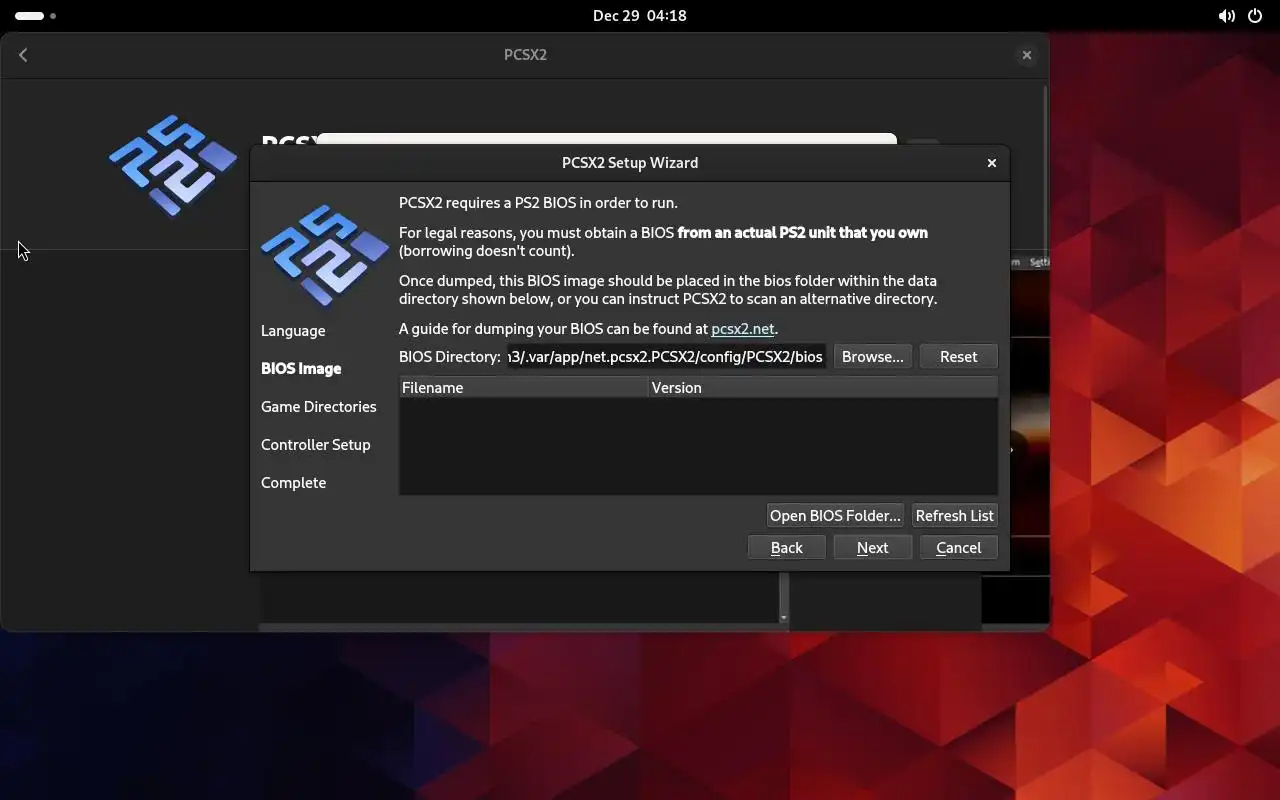Sort BIOS list by Filename column
The image size is (1280, 800).
[524, 388]
